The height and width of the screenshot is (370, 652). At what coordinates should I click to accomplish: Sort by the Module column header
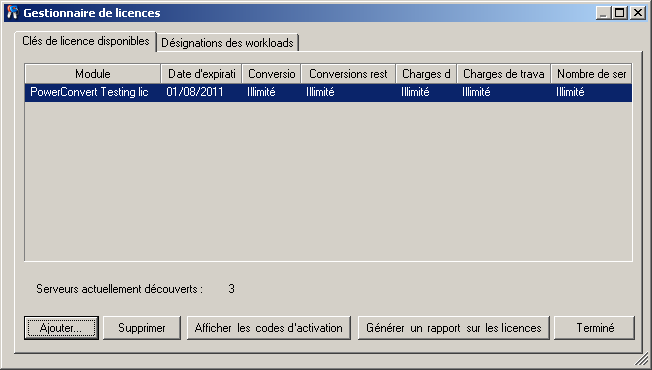[x=93, y=74]
